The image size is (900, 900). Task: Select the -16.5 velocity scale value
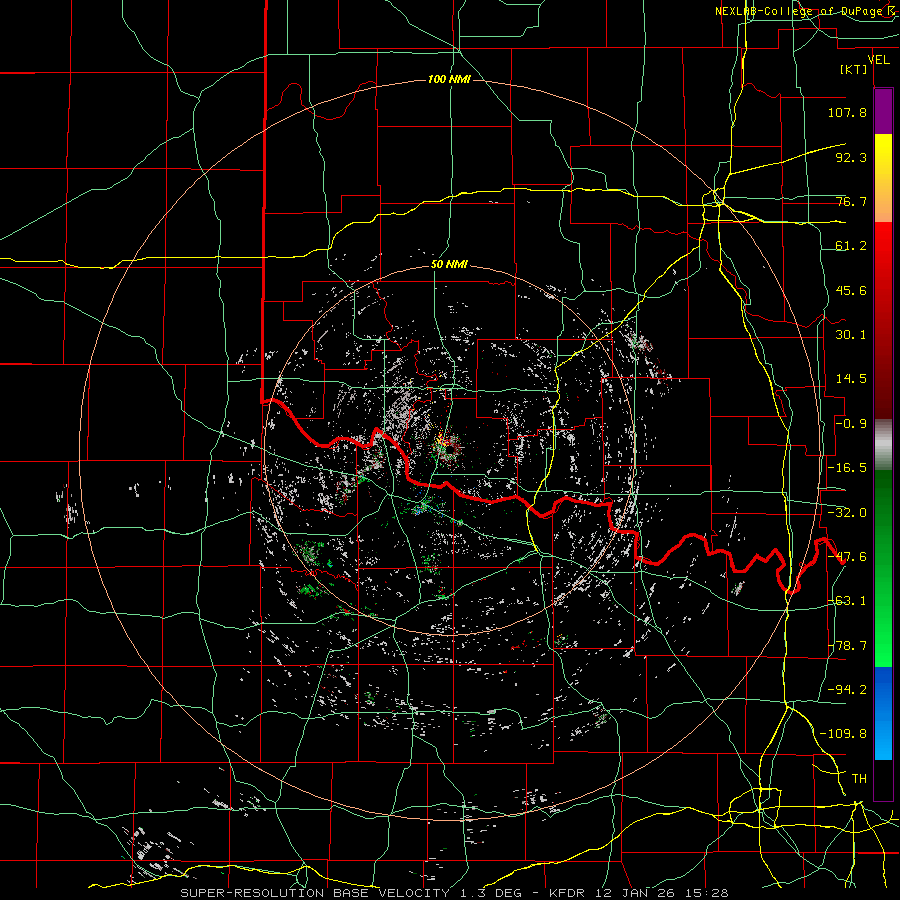pyautogui.click(x=847, y=468)
